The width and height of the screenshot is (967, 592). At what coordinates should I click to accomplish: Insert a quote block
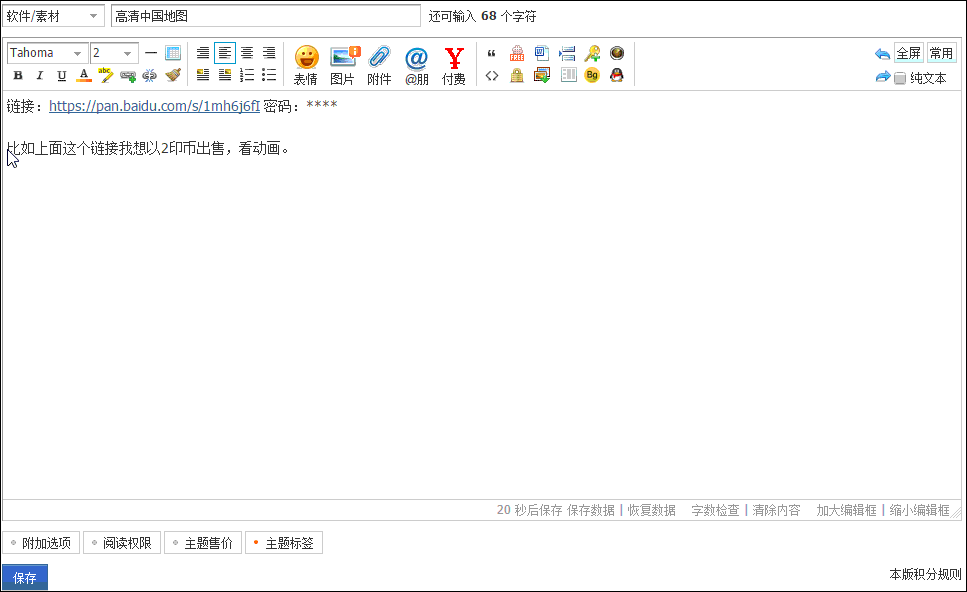tap(492, 54)
